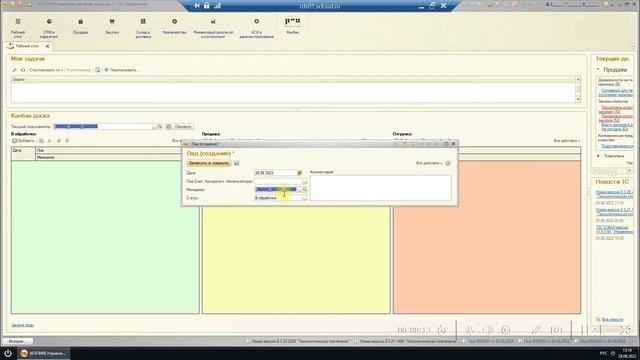
Task: Collapse the Продажи group in right panel
Action: coord(598,70)
